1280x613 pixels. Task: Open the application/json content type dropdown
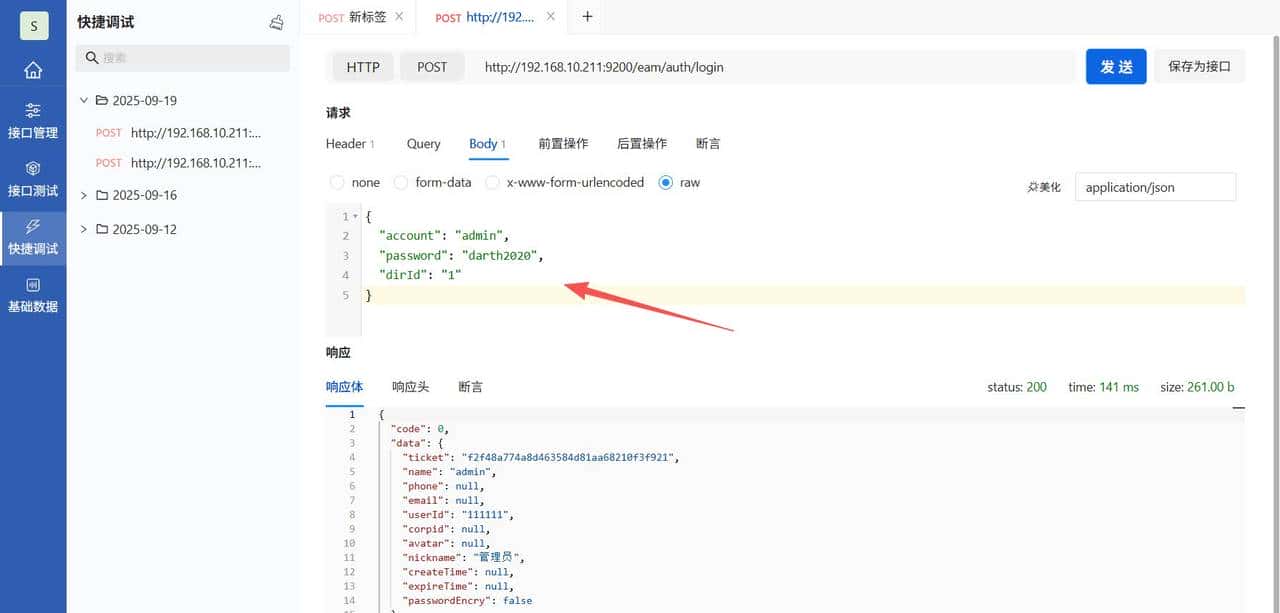coord(1154,187)
